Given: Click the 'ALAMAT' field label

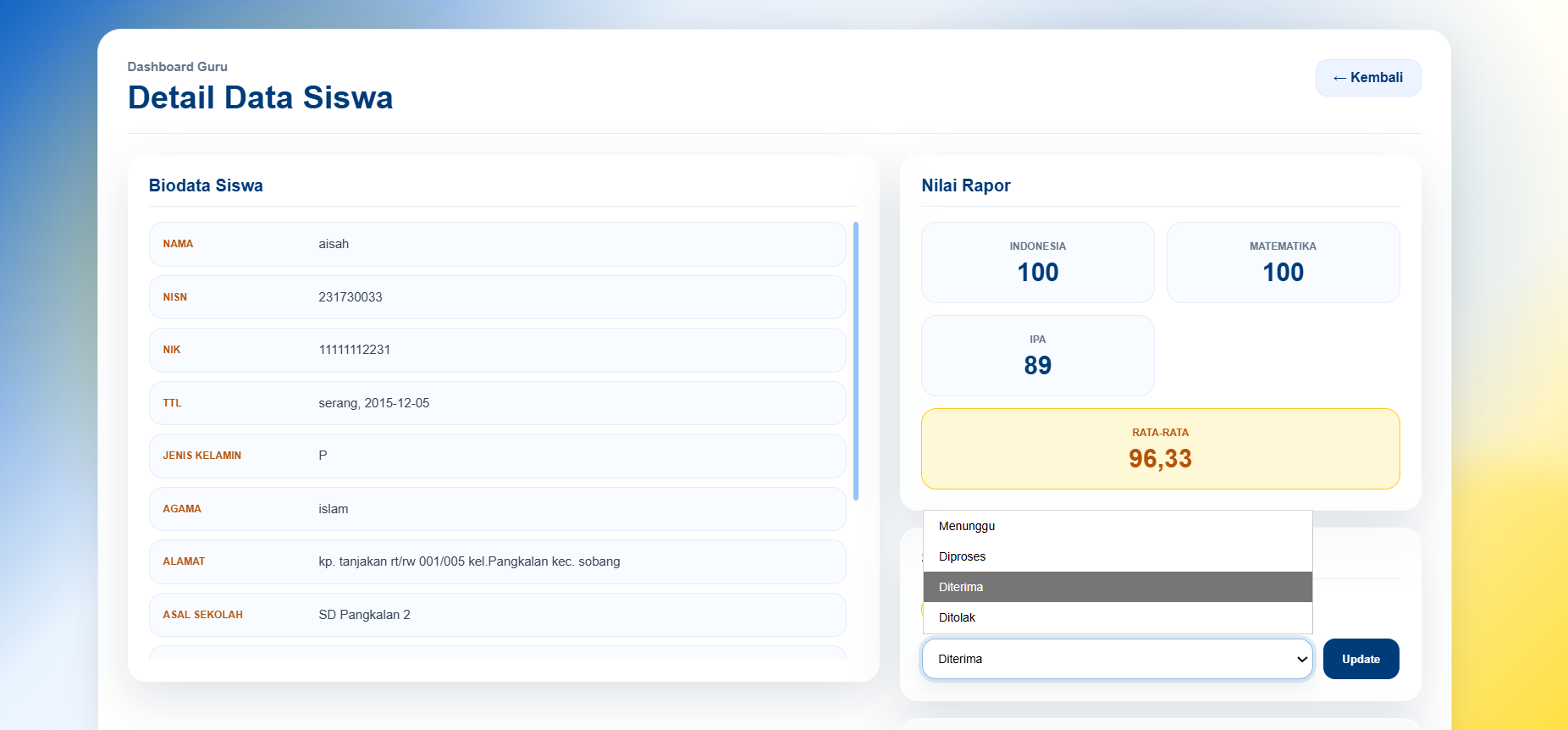Looking at the screenshot, I should click(184, 561).
